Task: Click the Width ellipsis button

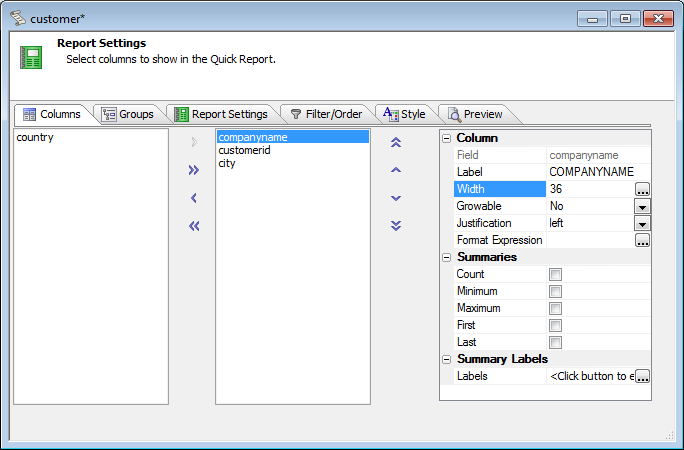Action: click(x=642, y=189)
